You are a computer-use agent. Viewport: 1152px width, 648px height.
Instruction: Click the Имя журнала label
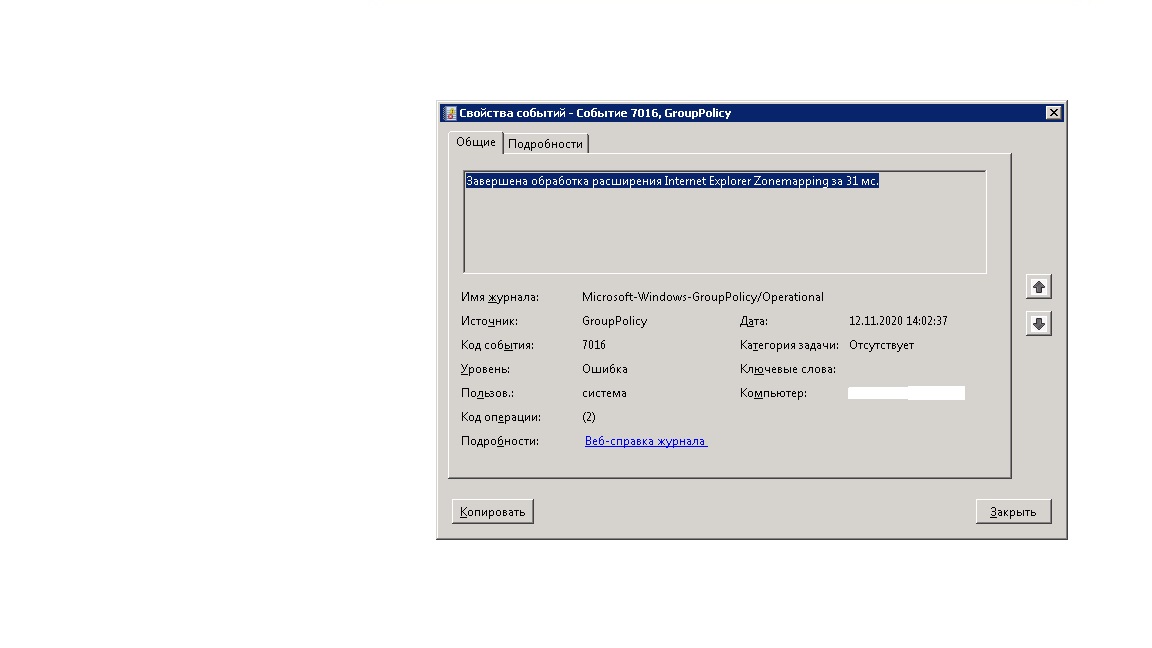click(x=500, y=297)
